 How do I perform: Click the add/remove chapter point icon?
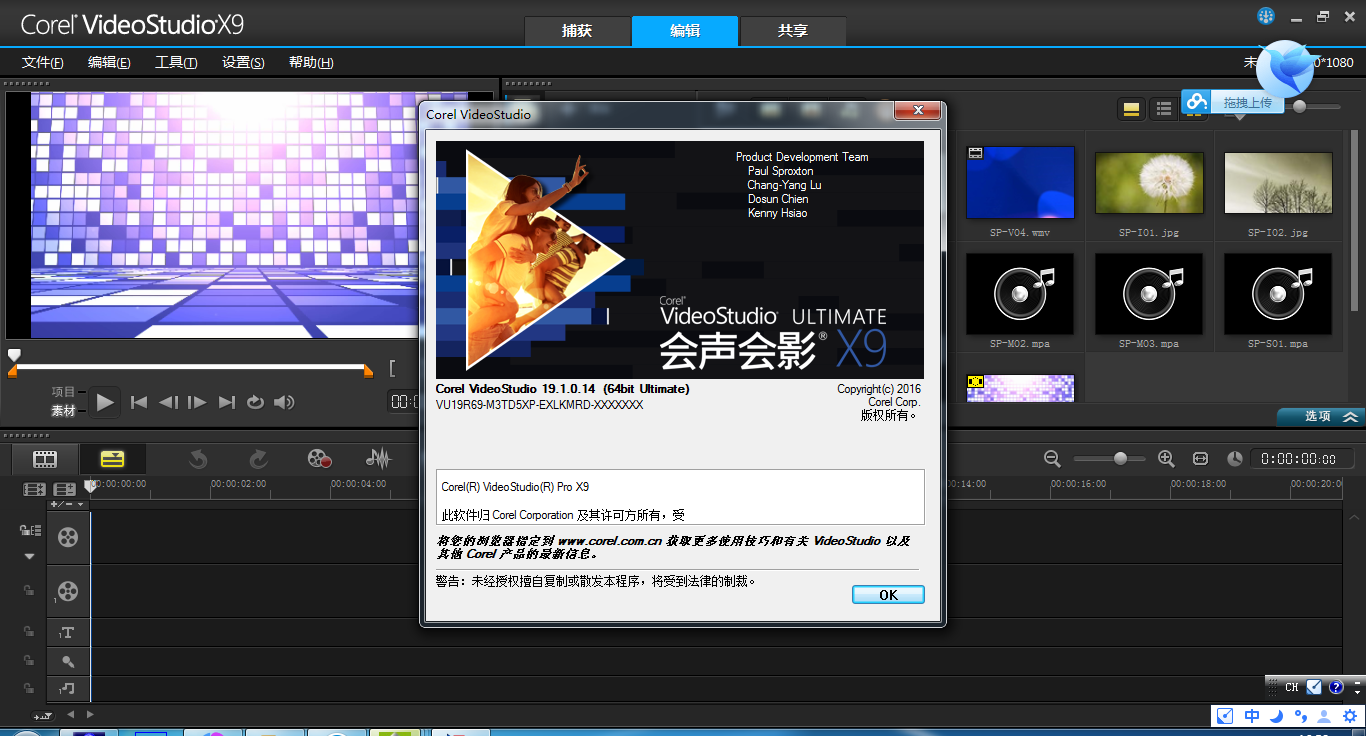(x=65, y=489)
